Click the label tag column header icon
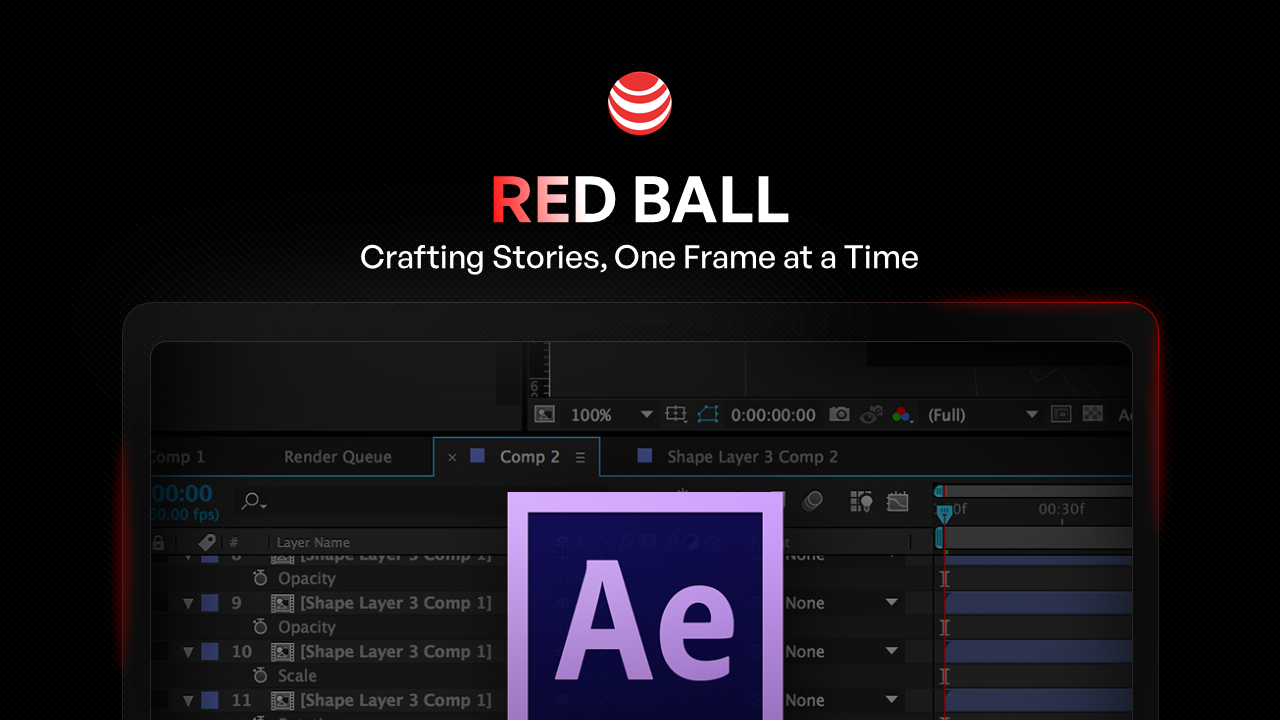Image resolution: width=1280 pixels, height=720 pixels. pos(207,542)
